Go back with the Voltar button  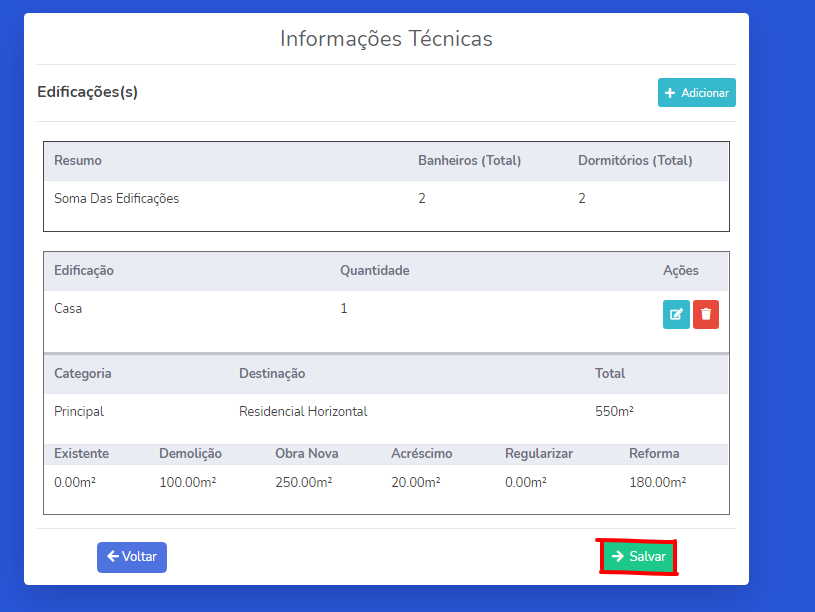pos(132,557)
